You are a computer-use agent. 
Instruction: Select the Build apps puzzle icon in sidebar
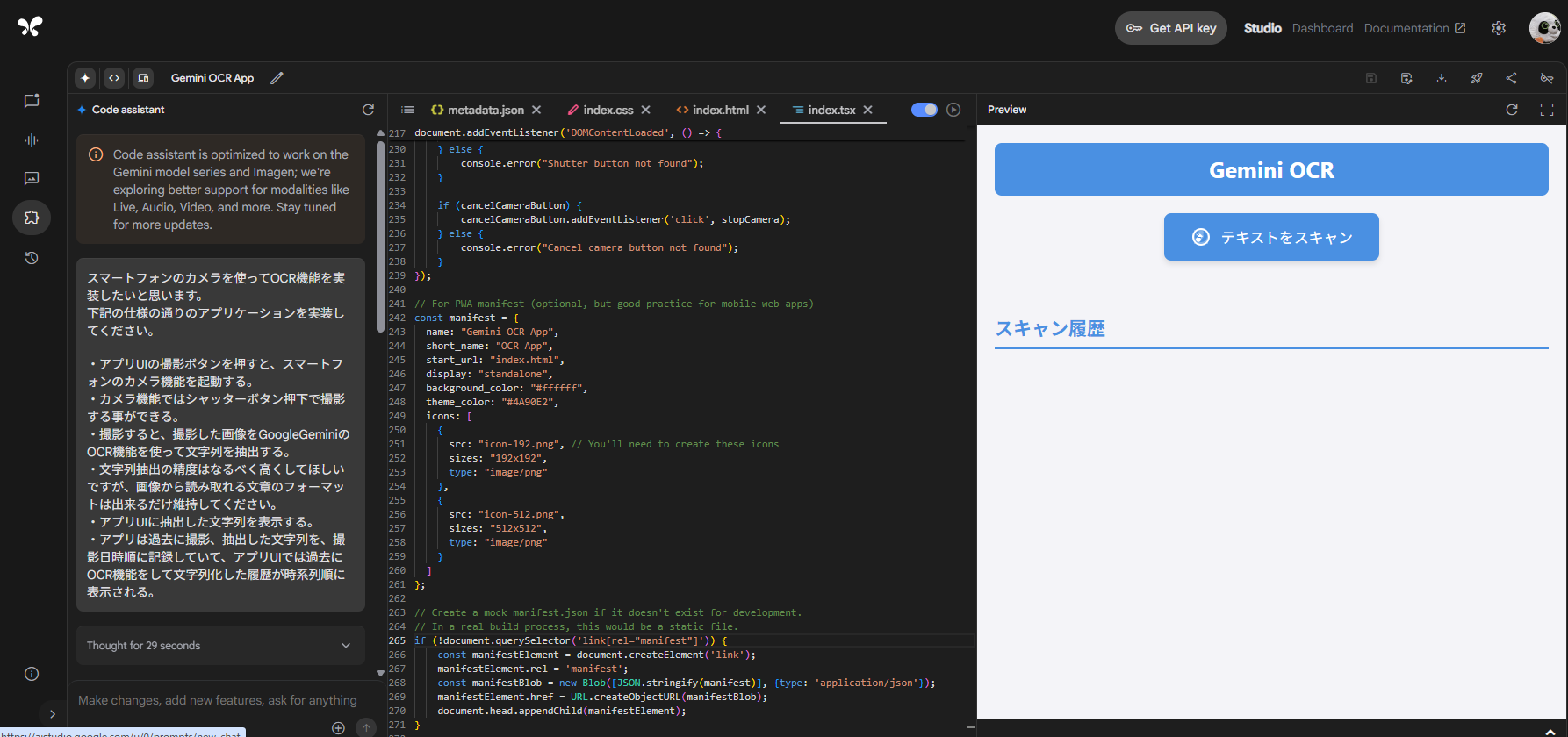32,217
